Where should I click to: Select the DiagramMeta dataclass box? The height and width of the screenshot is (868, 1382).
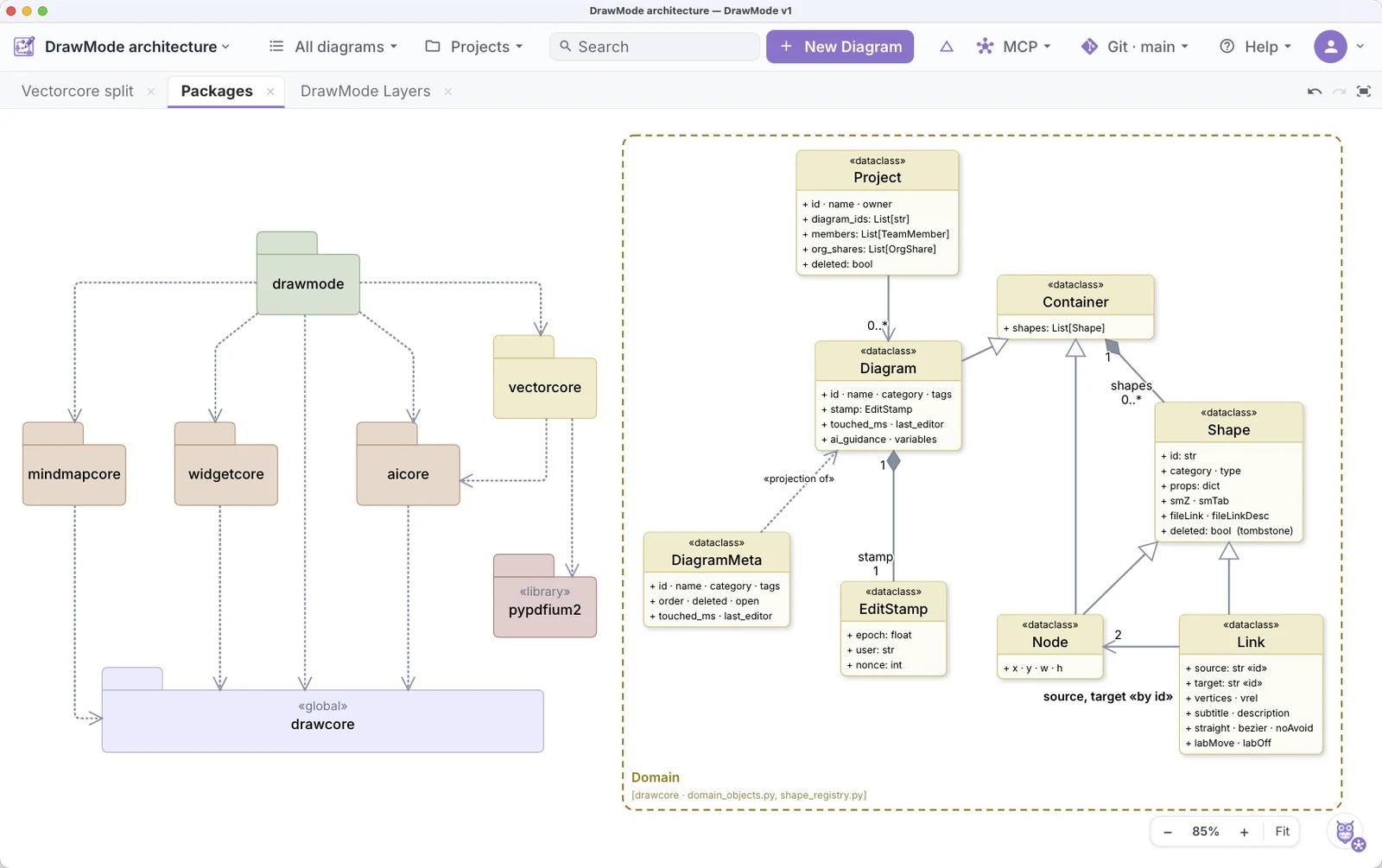tap(717, 580)
